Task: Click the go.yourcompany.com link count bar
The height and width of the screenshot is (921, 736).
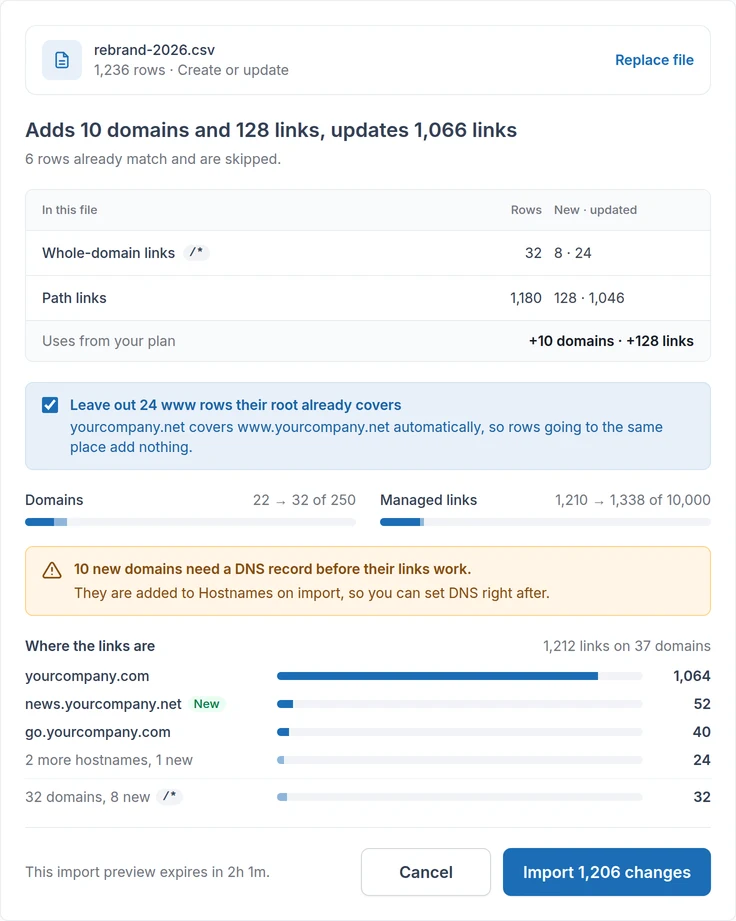Action: [x=459, y=732]
